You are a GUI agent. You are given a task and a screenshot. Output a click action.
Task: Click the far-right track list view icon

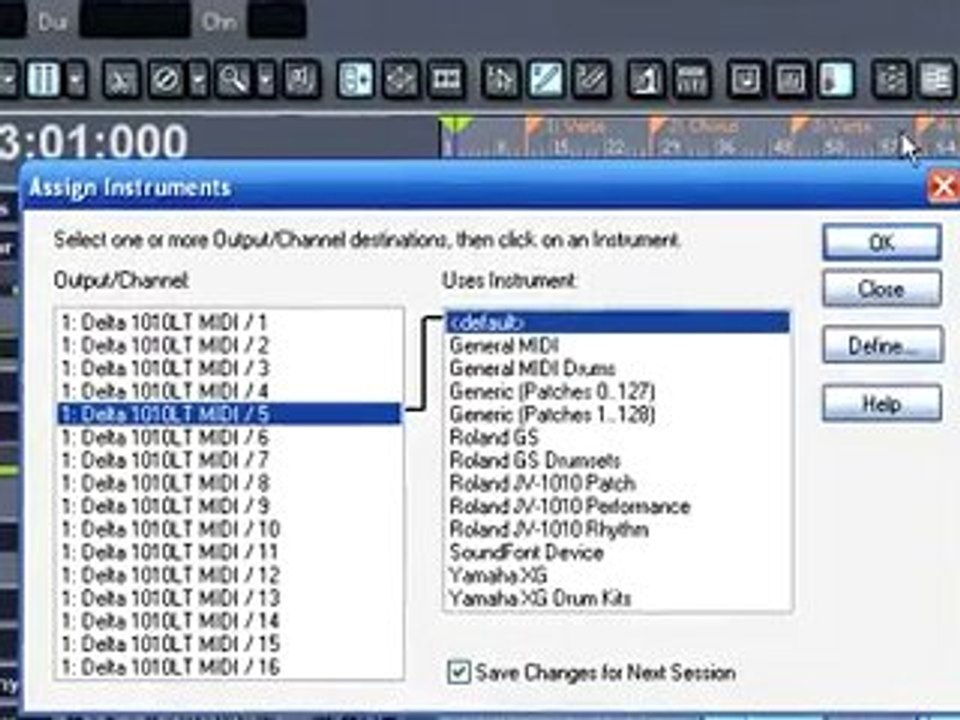tap(937, 79)
